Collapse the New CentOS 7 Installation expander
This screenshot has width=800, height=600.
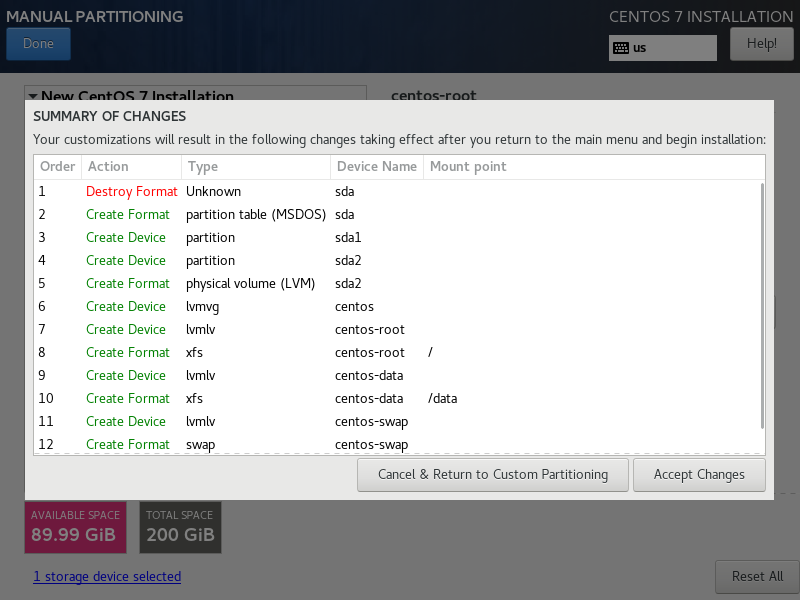pos(33,97)
